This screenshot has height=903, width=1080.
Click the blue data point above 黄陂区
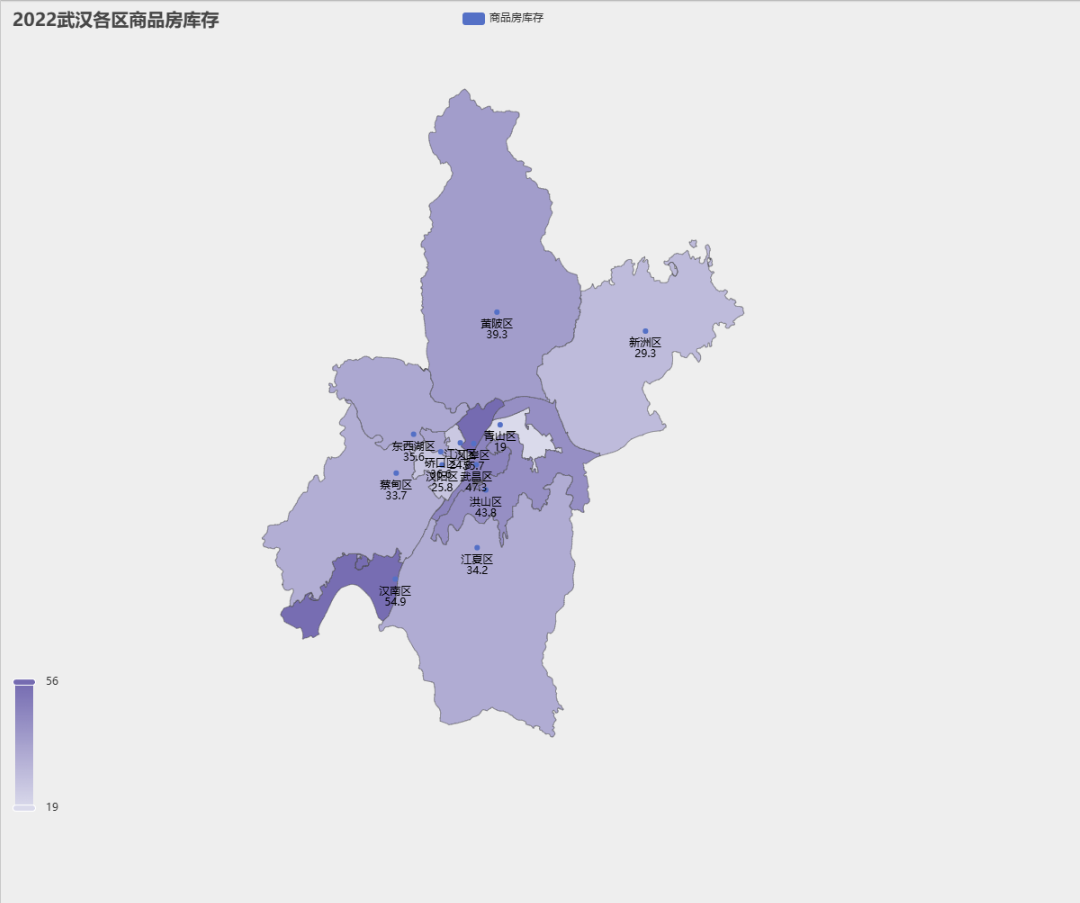[x=497, y=312]
